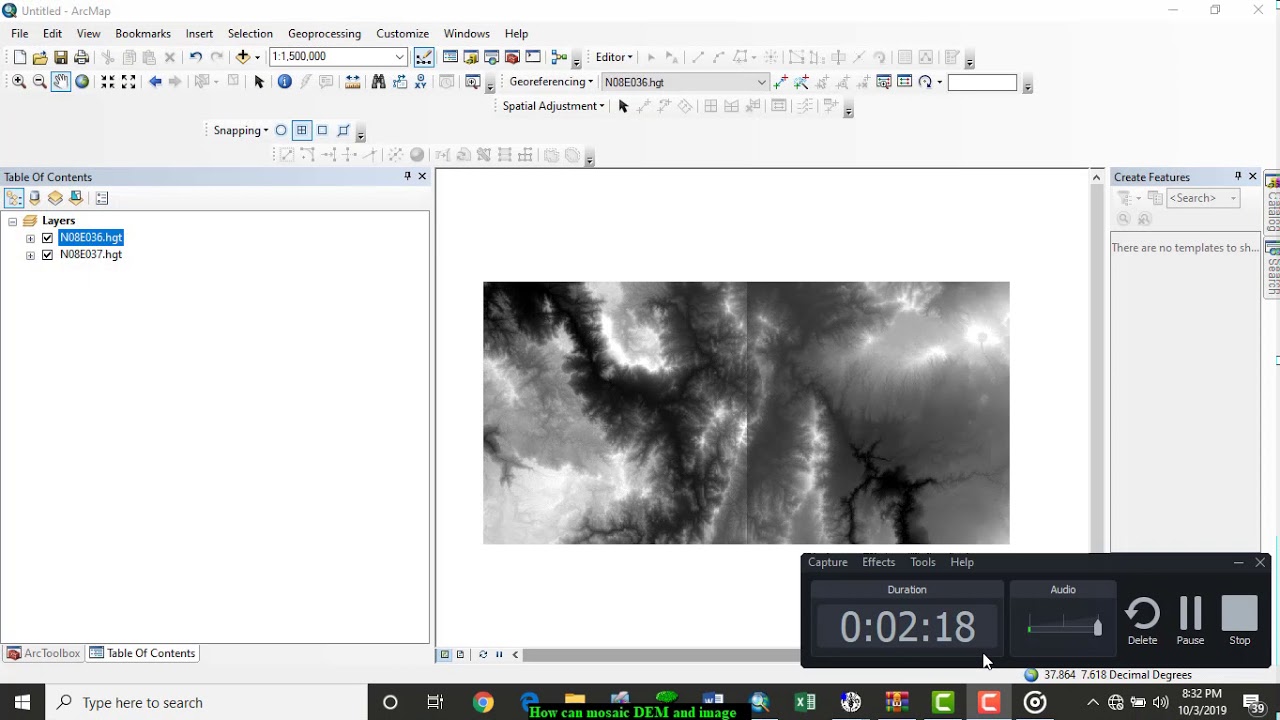This screenshot has height=720, width=1280.
Task: Open the ModelBuilder window icon
Action: tap(560, 57)
